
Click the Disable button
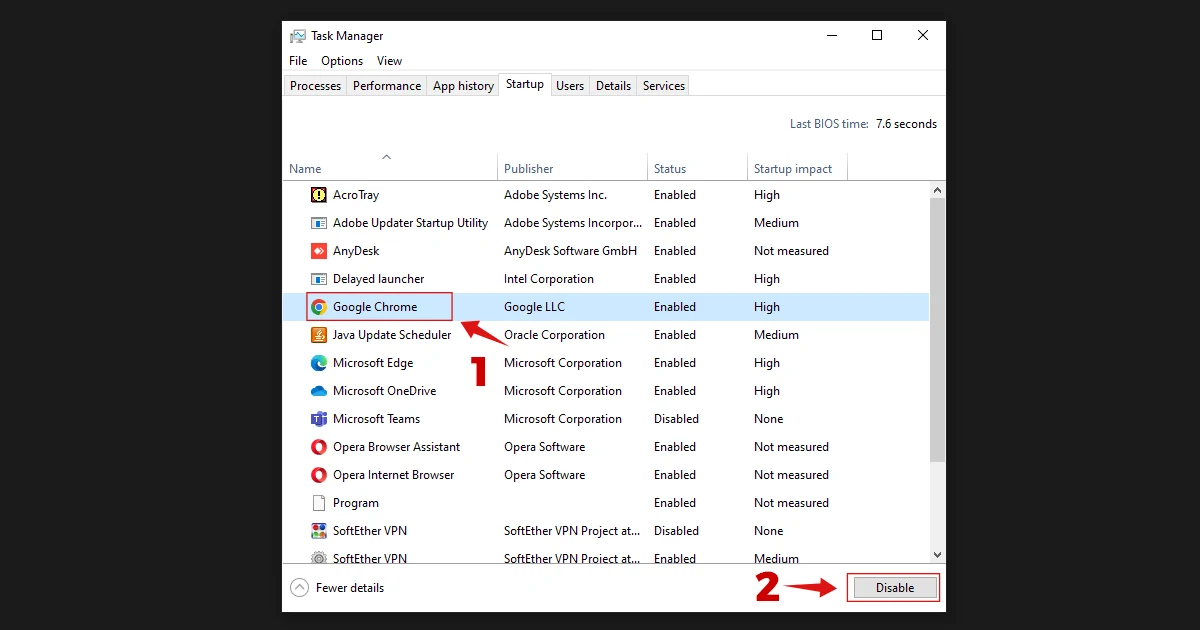[895, 588]
